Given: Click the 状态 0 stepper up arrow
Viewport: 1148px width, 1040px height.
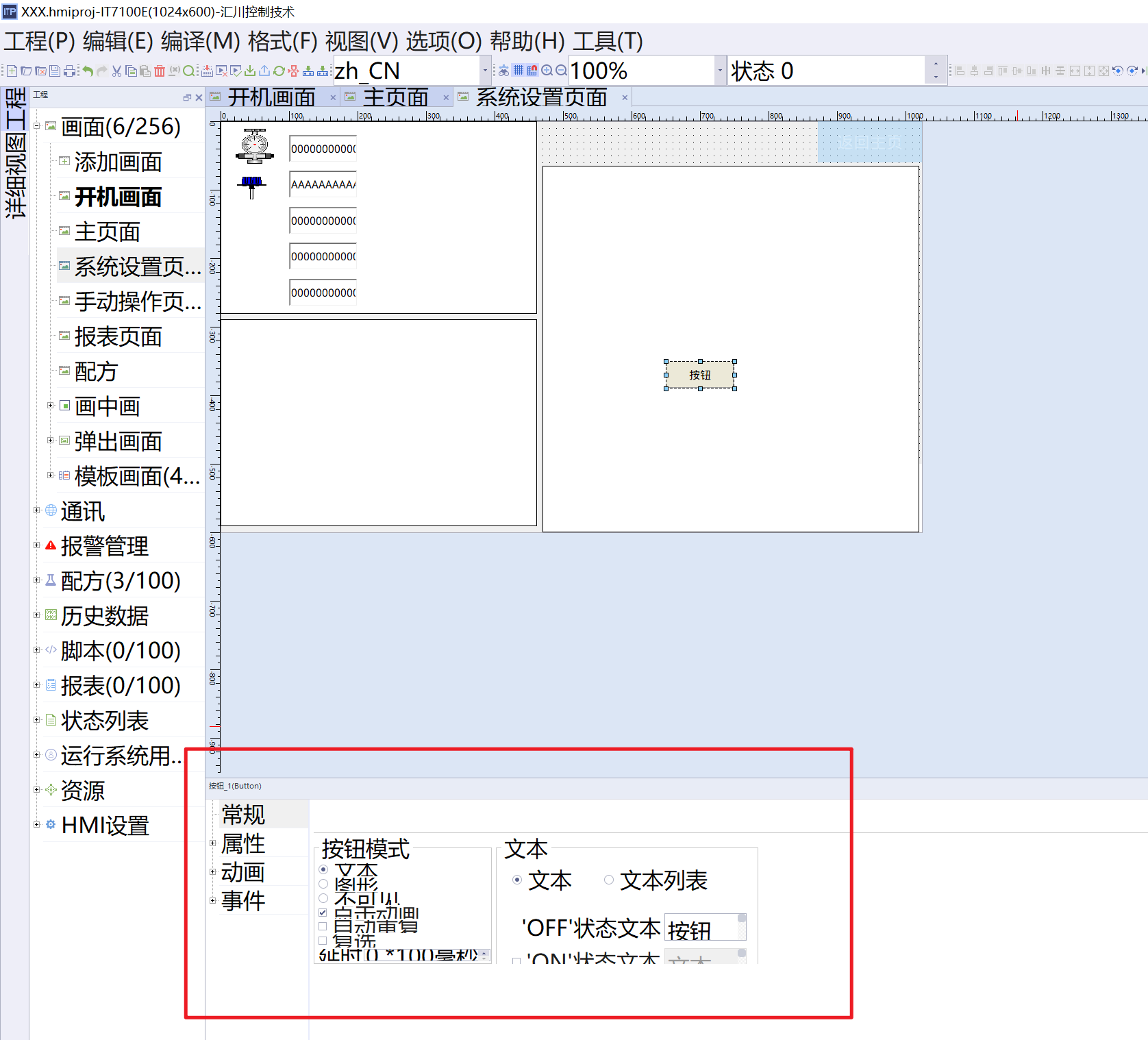Looking at the screenshot, I should point(936,64).
